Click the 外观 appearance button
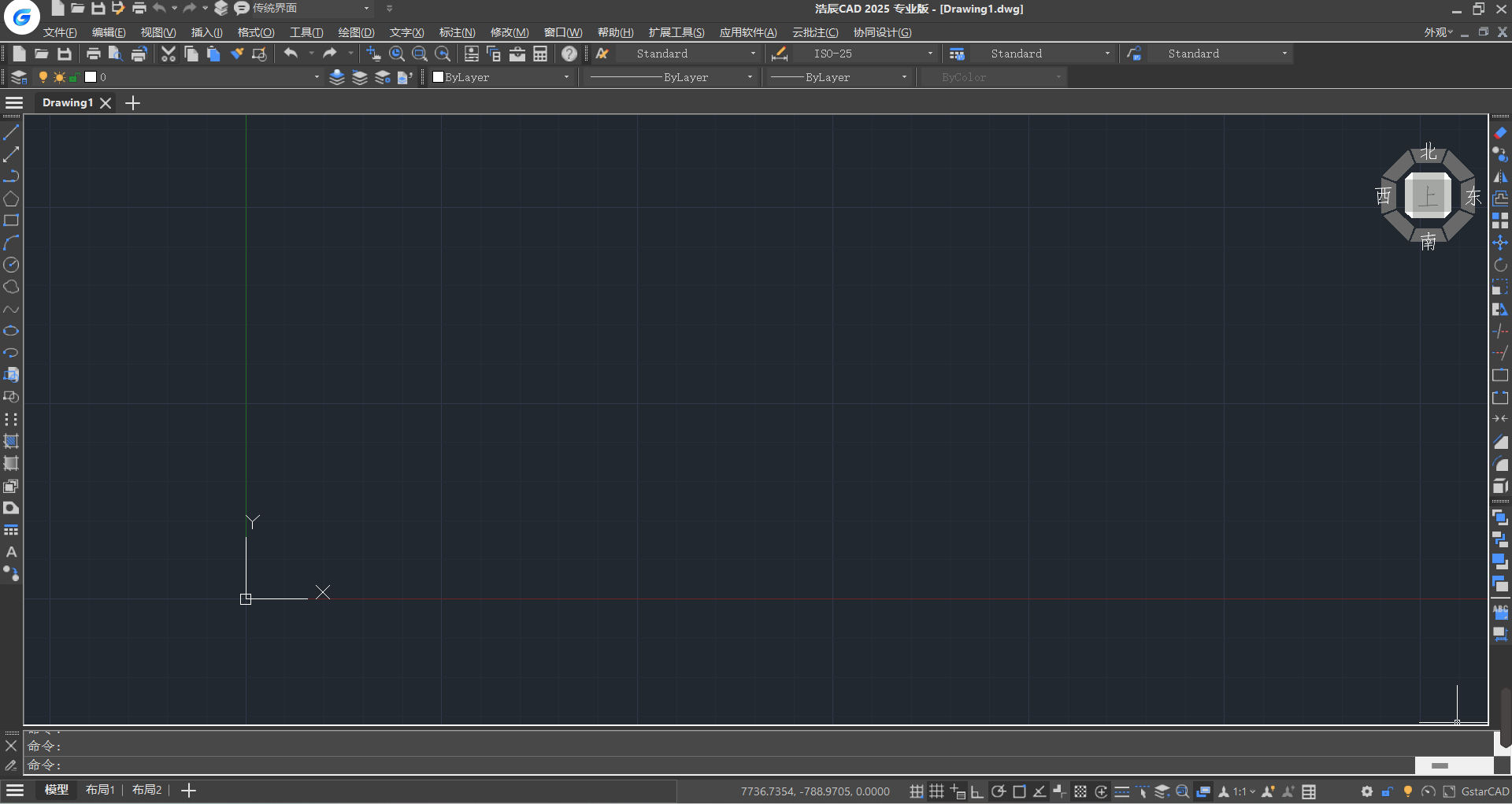The width and height of the screenshot is (1512, 804). pos(1438,32)
